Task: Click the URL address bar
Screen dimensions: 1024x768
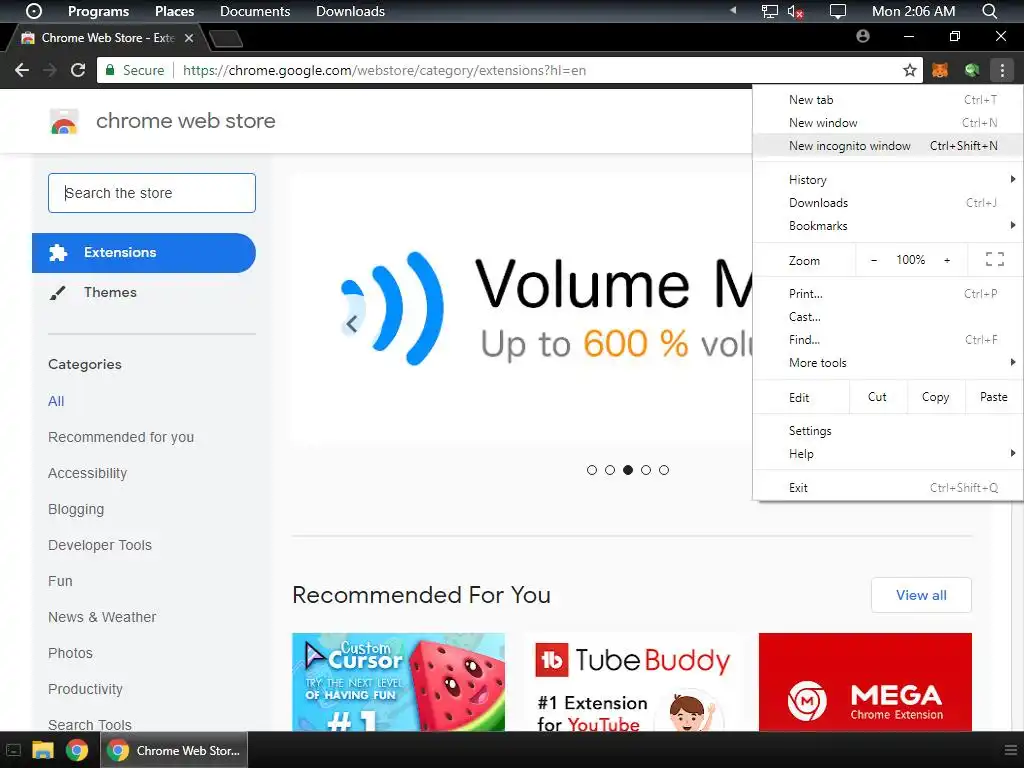Action: click(x=509, y=70)
